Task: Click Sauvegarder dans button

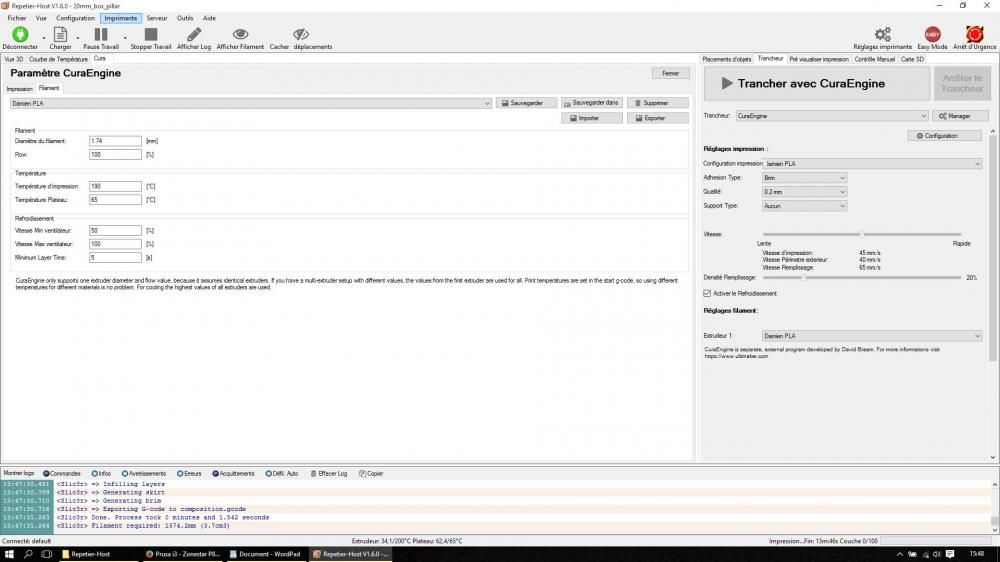Action: pyautogui.click(x=591, y=103)
